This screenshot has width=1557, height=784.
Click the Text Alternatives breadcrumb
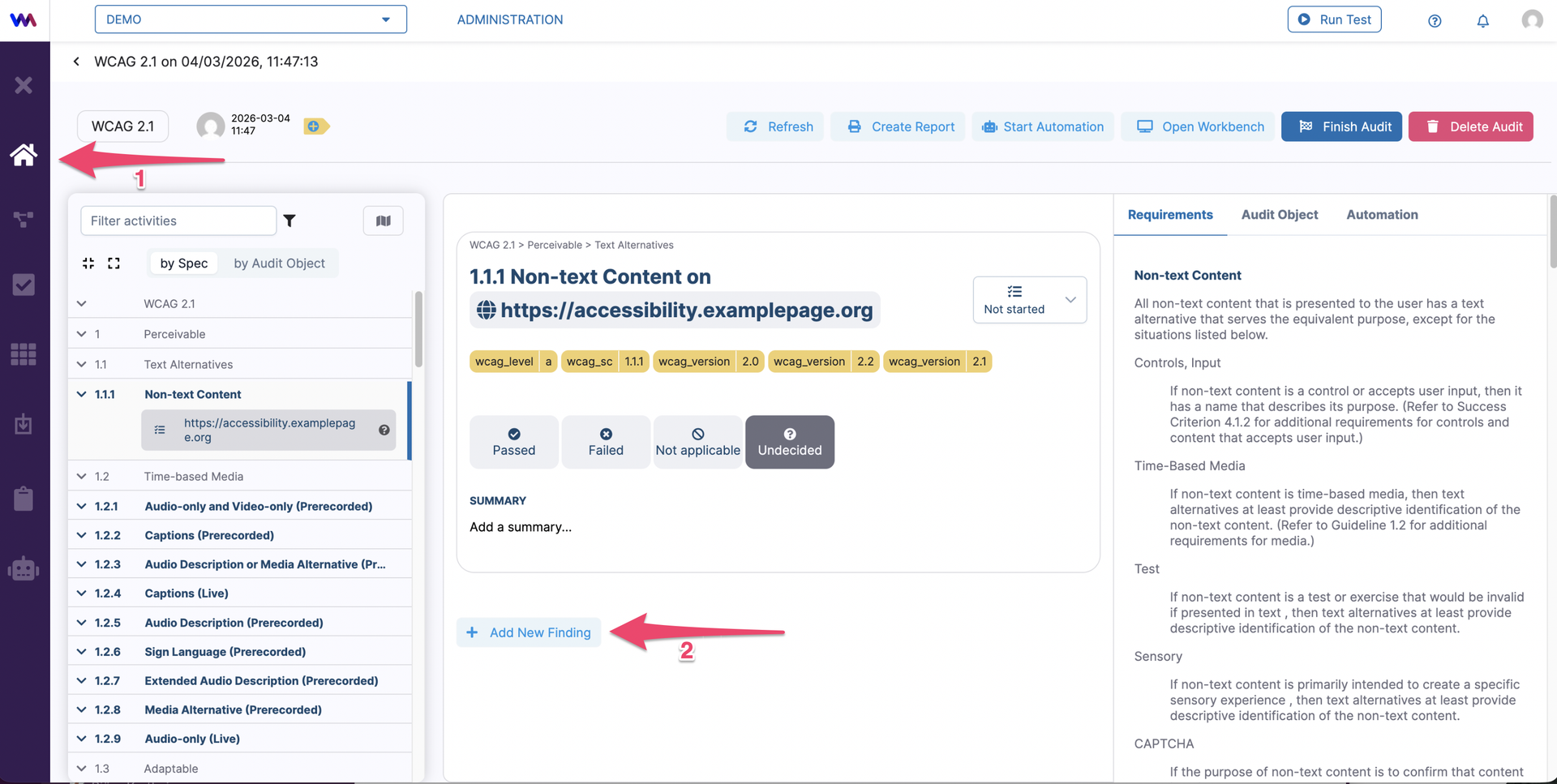(634, 245)
